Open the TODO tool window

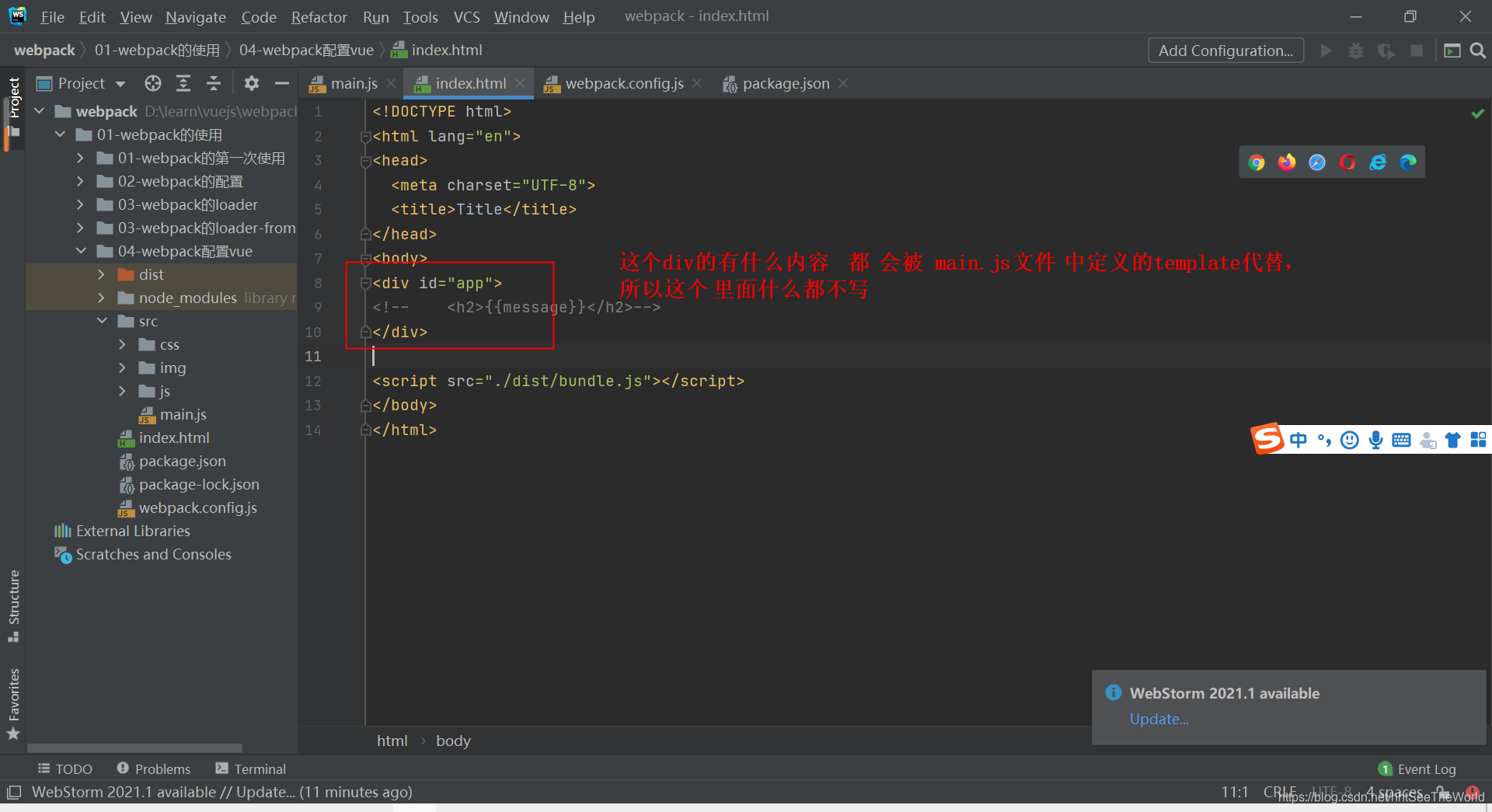(65, 769)
